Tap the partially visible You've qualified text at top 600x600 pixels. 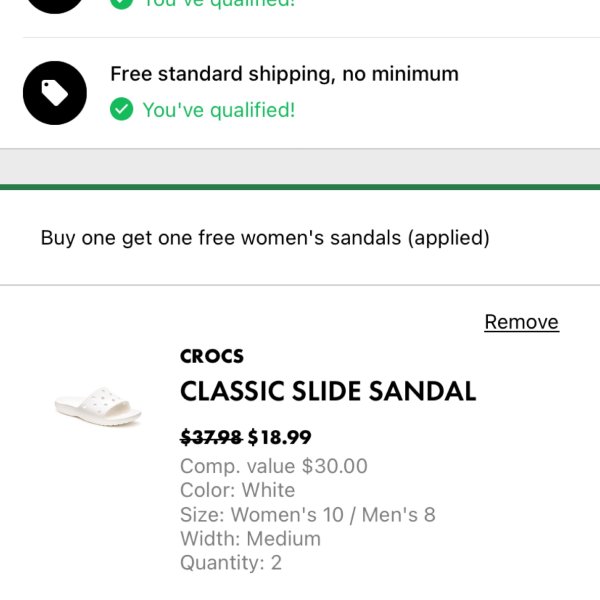219,4
